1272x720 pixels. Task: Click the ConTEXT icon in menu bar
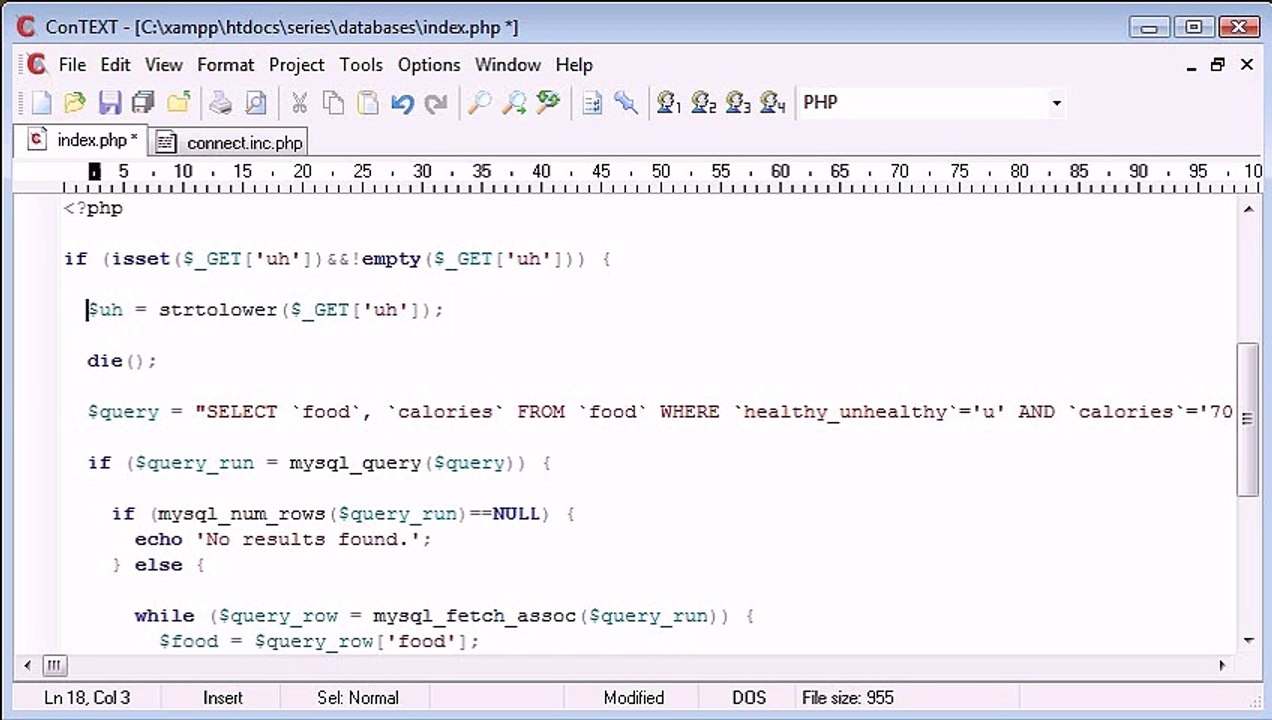pos(37,64)
